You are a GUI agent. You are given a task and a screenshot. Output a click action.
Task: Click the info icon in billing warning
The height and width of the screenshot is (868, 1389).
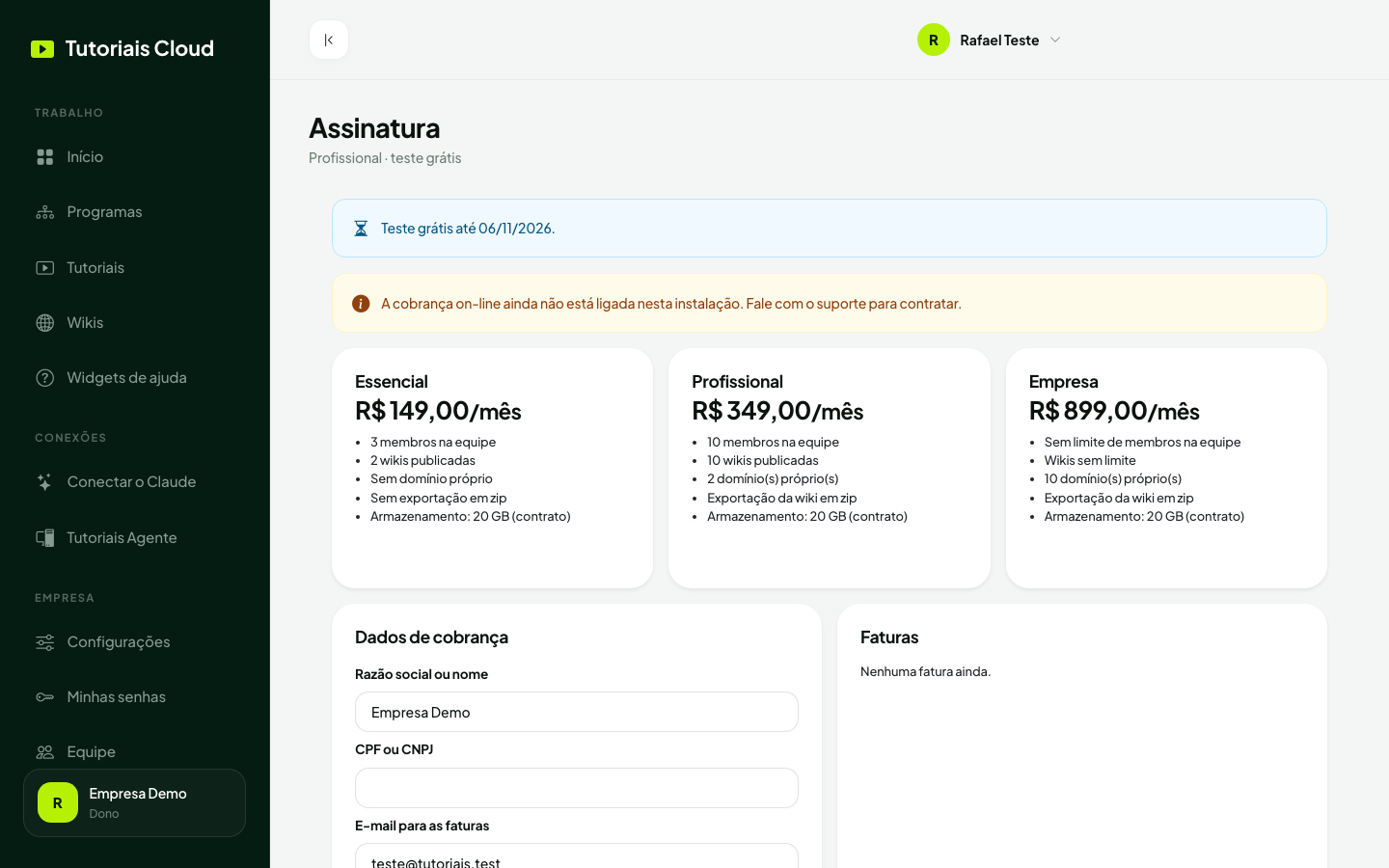click(361, 304)
